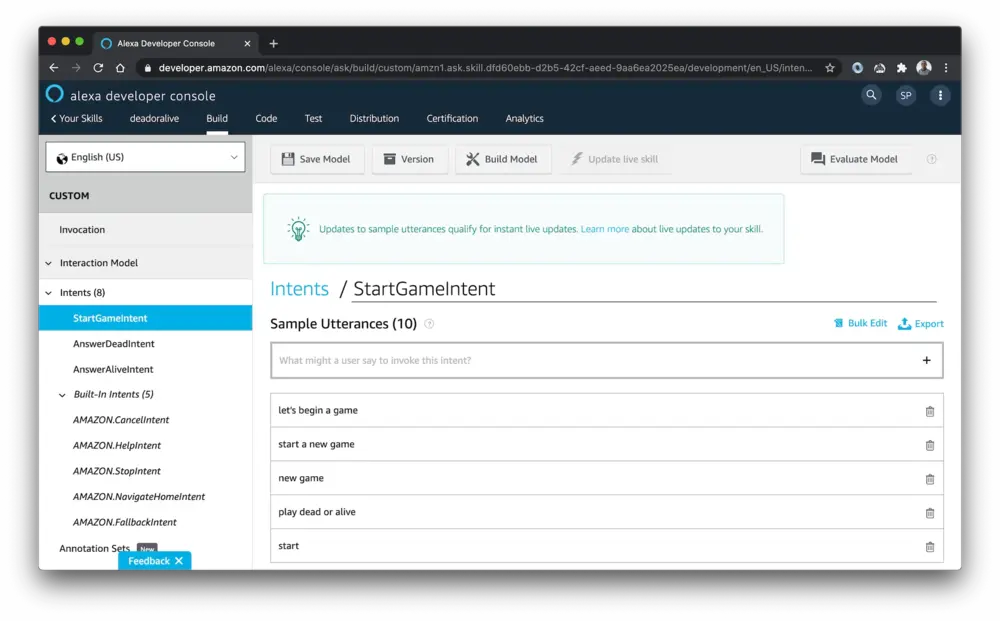Select AnswerDeadIntent in the sidebar
Screen dimensions: 1000x621
pos(114,344)
